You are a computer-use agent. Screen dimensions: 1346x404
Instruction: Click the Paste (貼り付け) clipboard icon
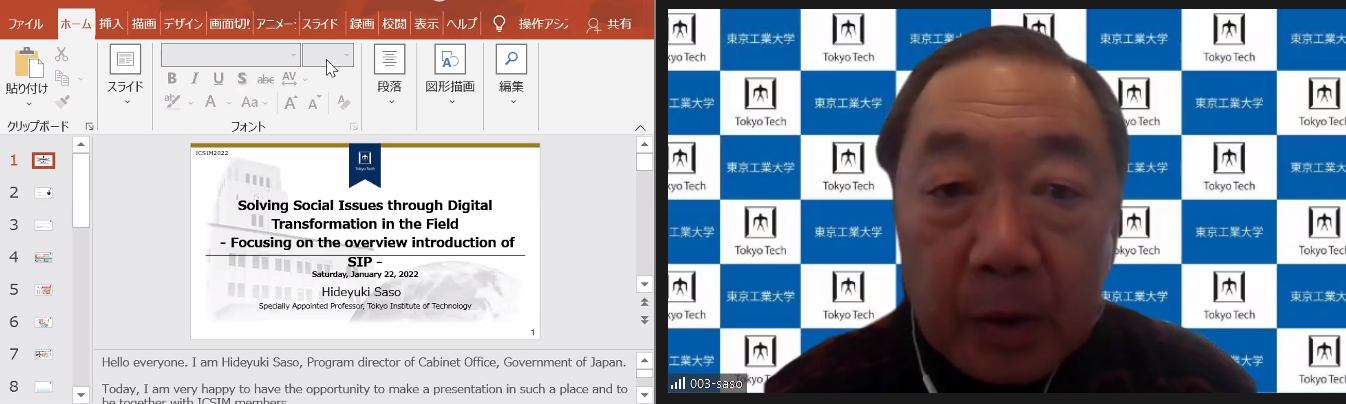[x=27, y=63]
